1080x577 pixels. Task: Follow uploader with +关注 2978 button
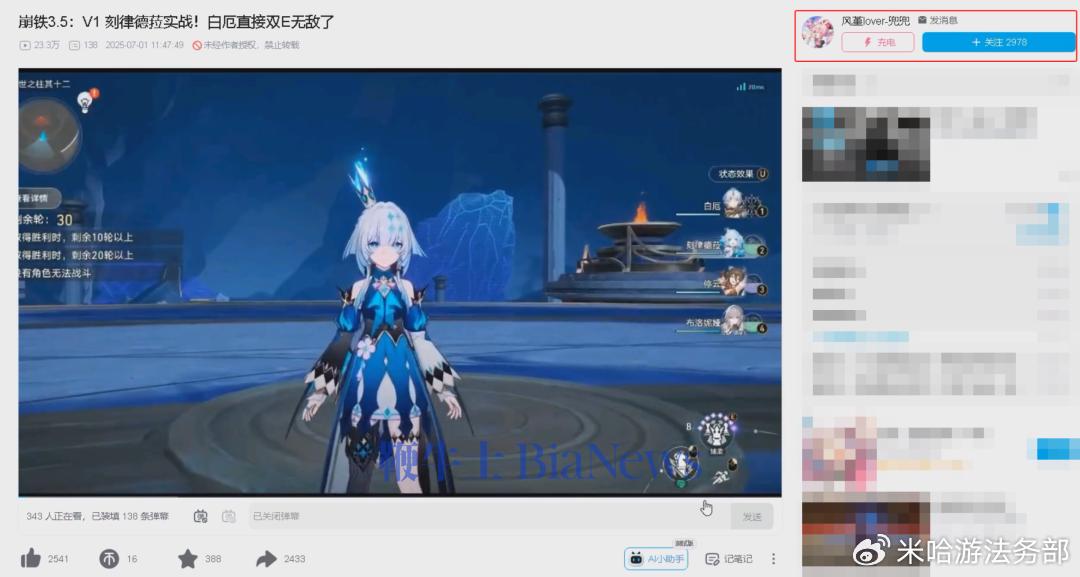(998, 42)
